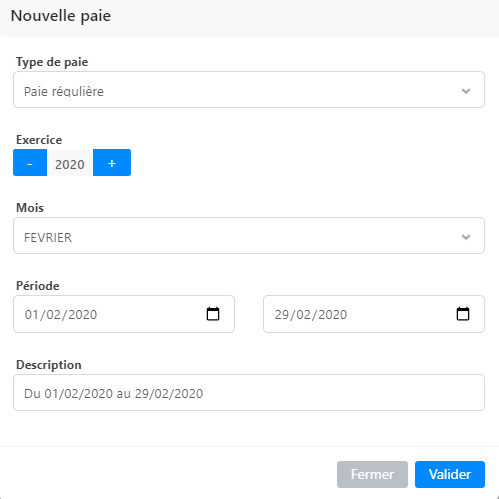Click the Type de paie label

(x=52, y=62)
